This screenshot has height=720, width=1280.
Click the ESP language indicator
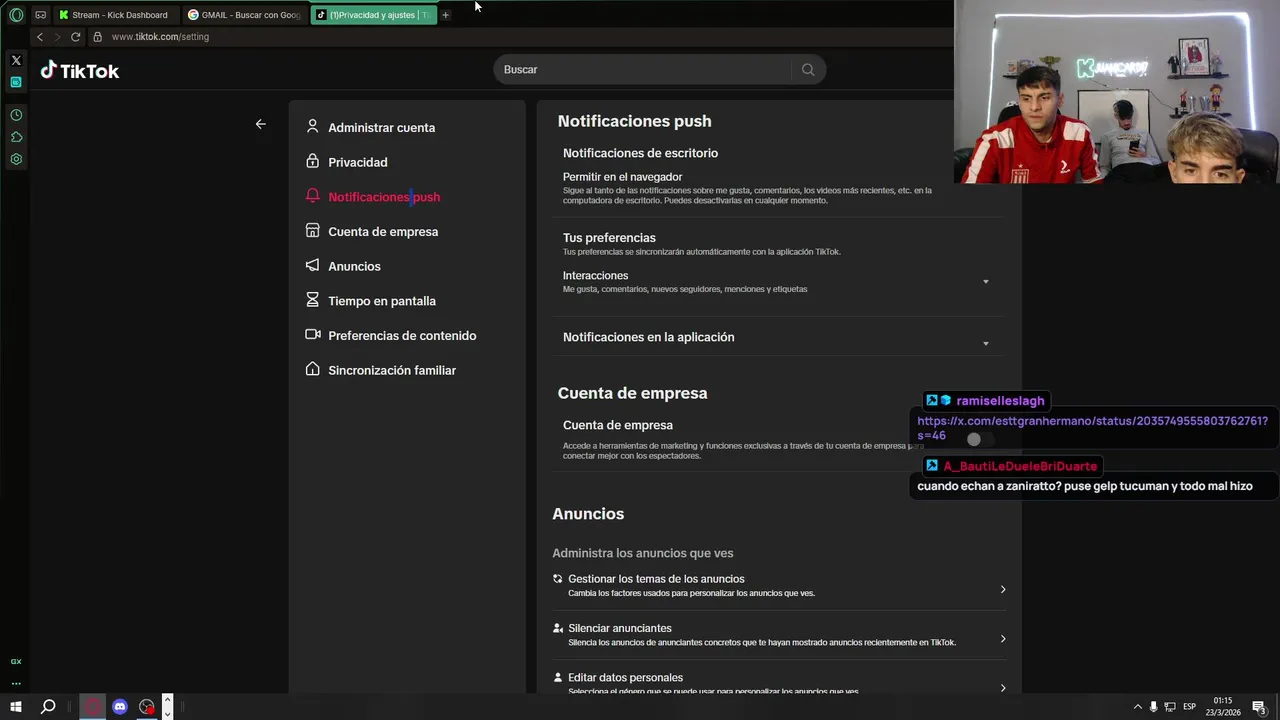tap(1190, 707)
